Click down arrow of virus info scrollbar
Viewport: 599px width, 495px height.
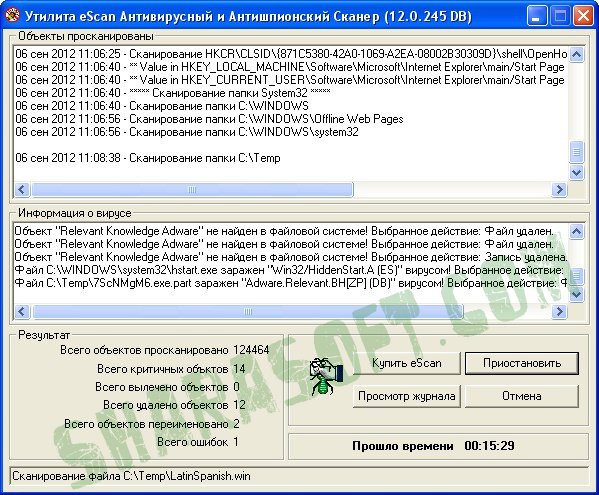point(576,294)
